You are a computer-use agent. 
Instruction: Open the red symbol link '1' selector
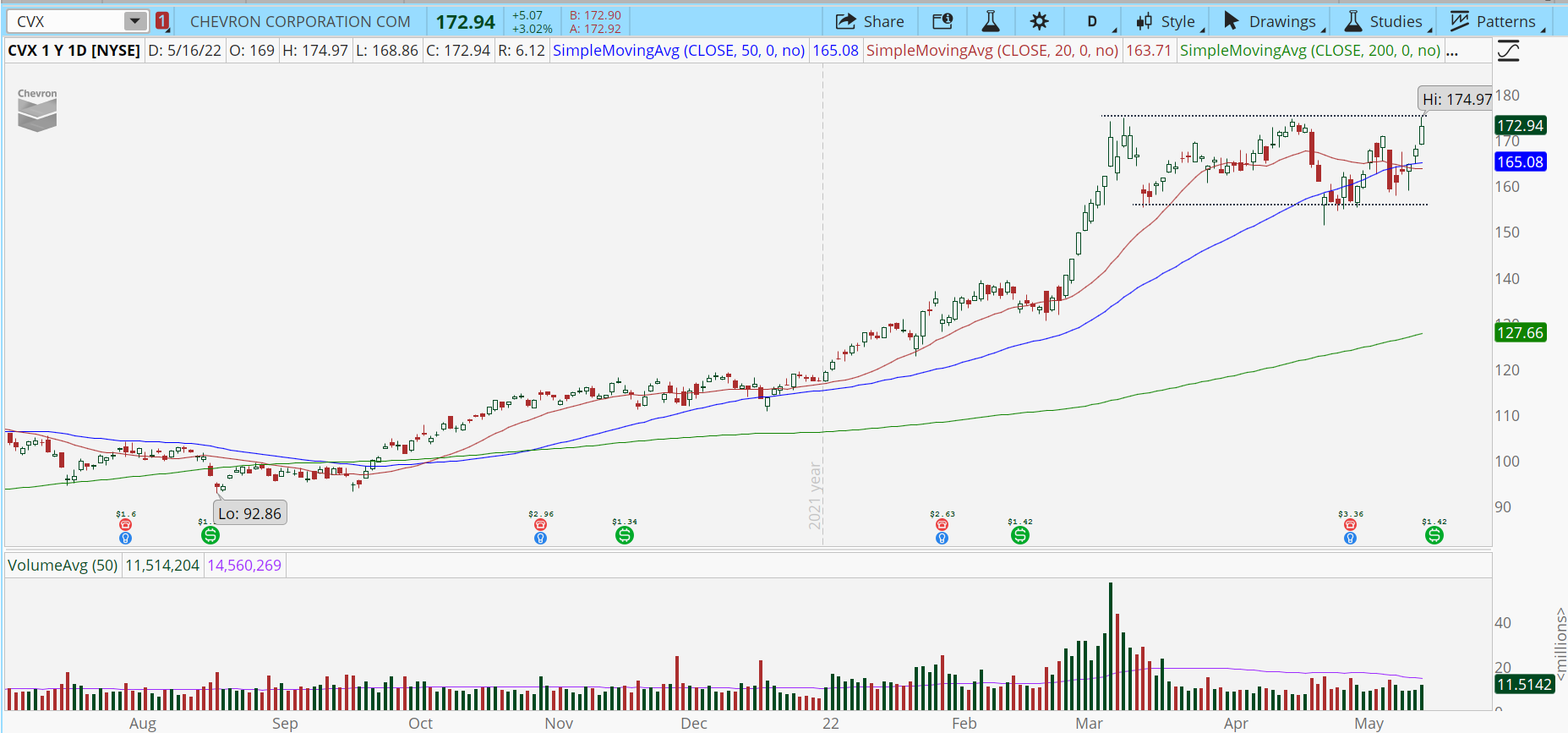[162, 21]
